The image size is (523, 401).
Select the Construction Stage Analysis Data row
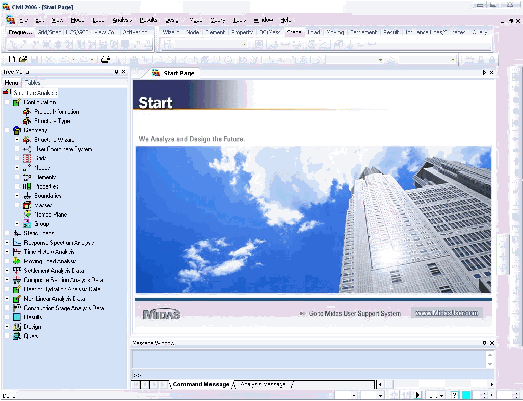click(x=63, y=308)
